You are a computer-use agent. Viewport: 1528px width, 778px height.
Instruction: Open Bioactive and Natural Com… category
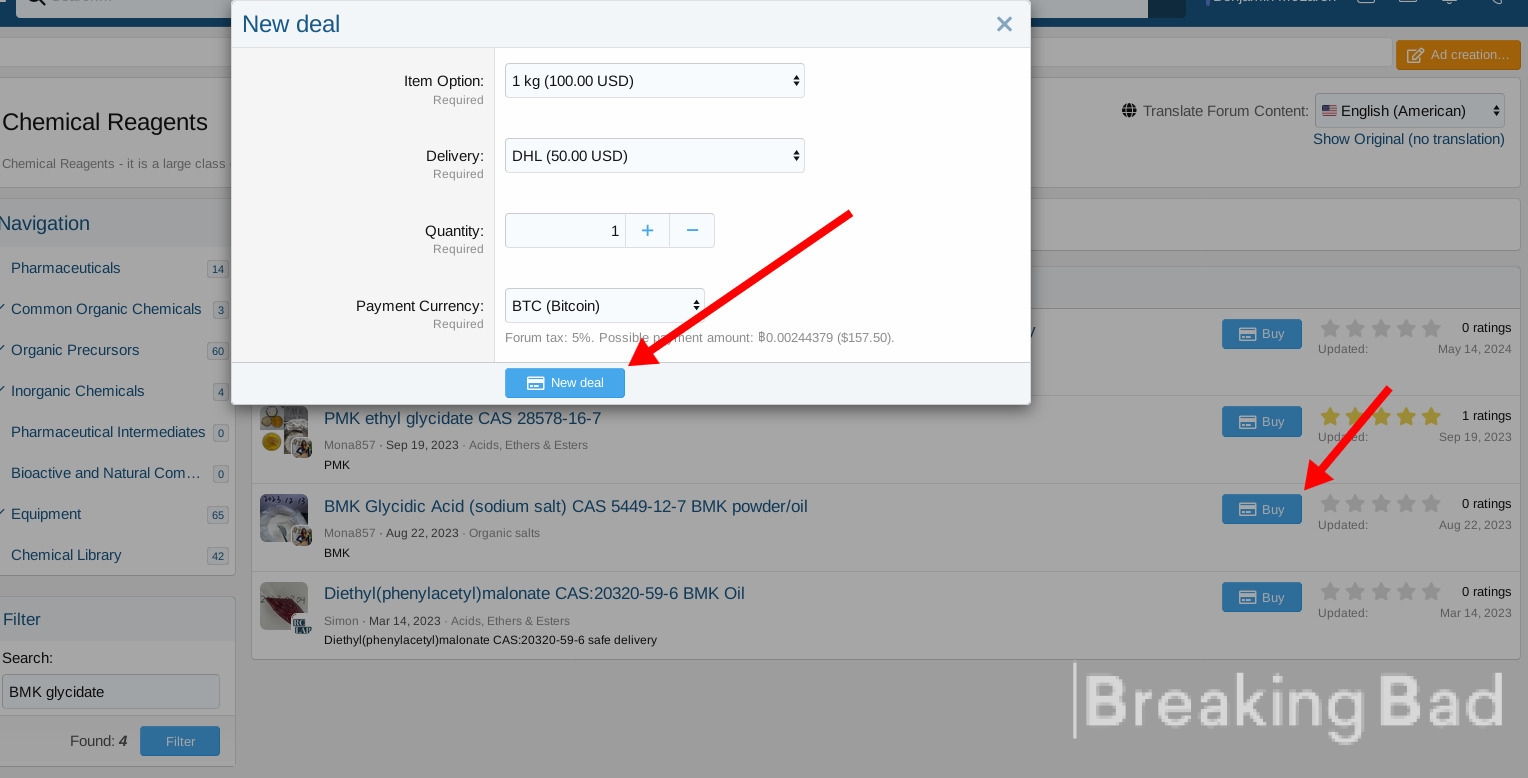click(106, 473)
